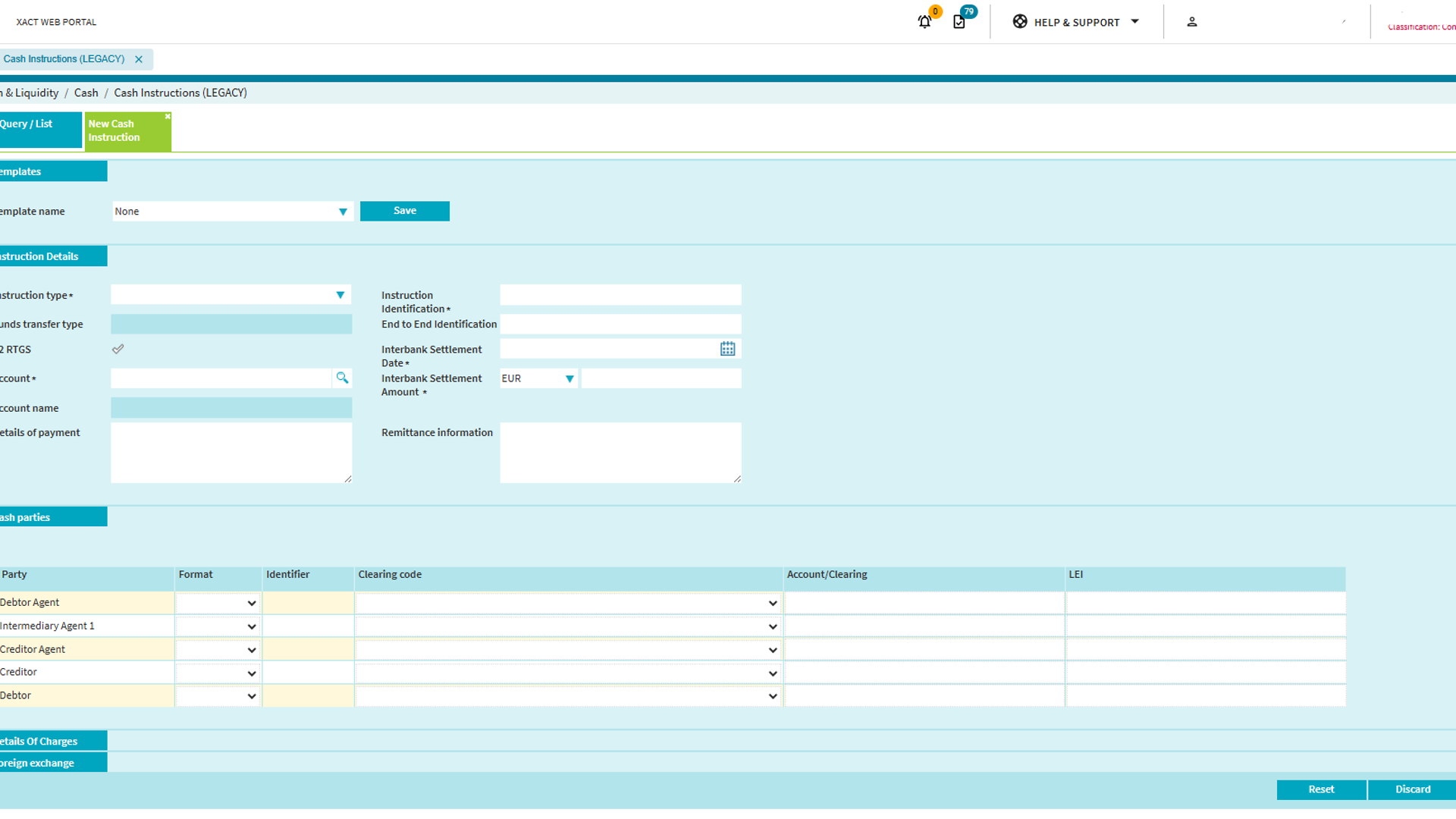Click the Save template button
The image size is (1456, 819).
tap(404, 211)
